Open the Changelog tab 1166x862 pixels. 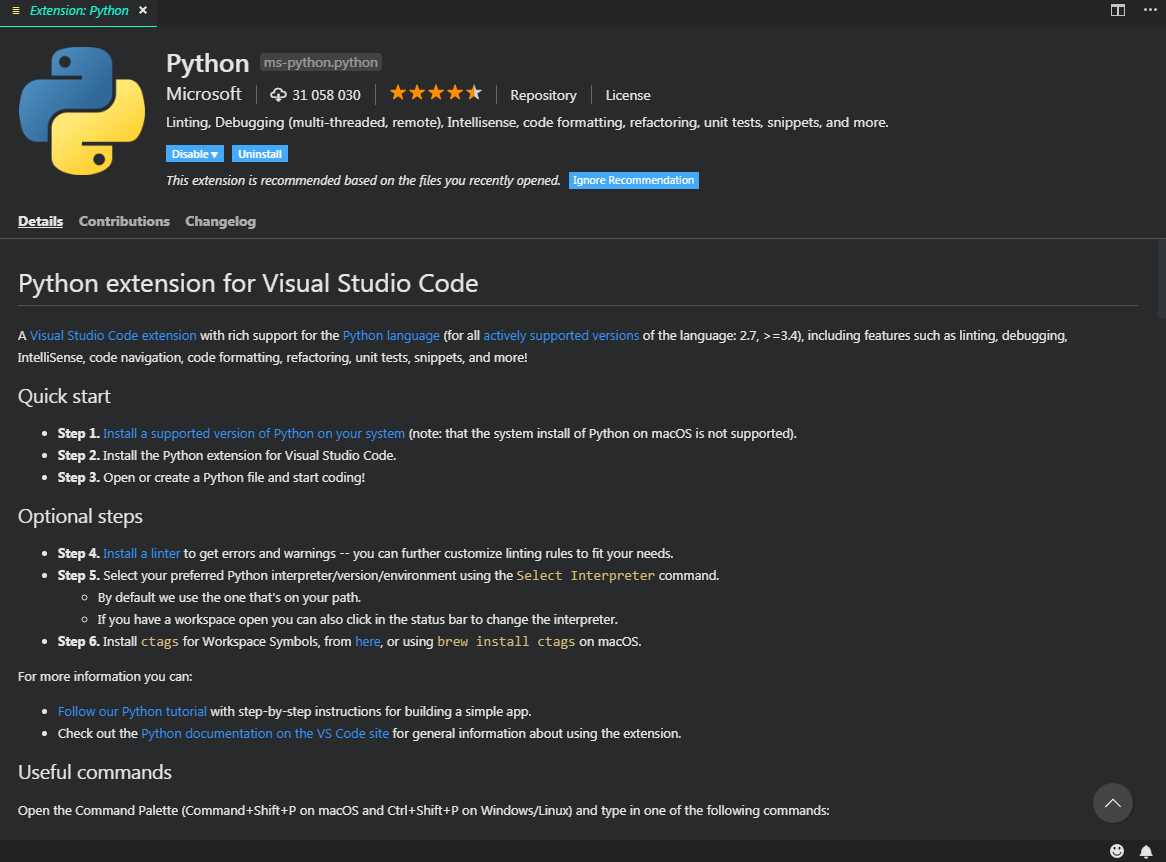(220, 221)
